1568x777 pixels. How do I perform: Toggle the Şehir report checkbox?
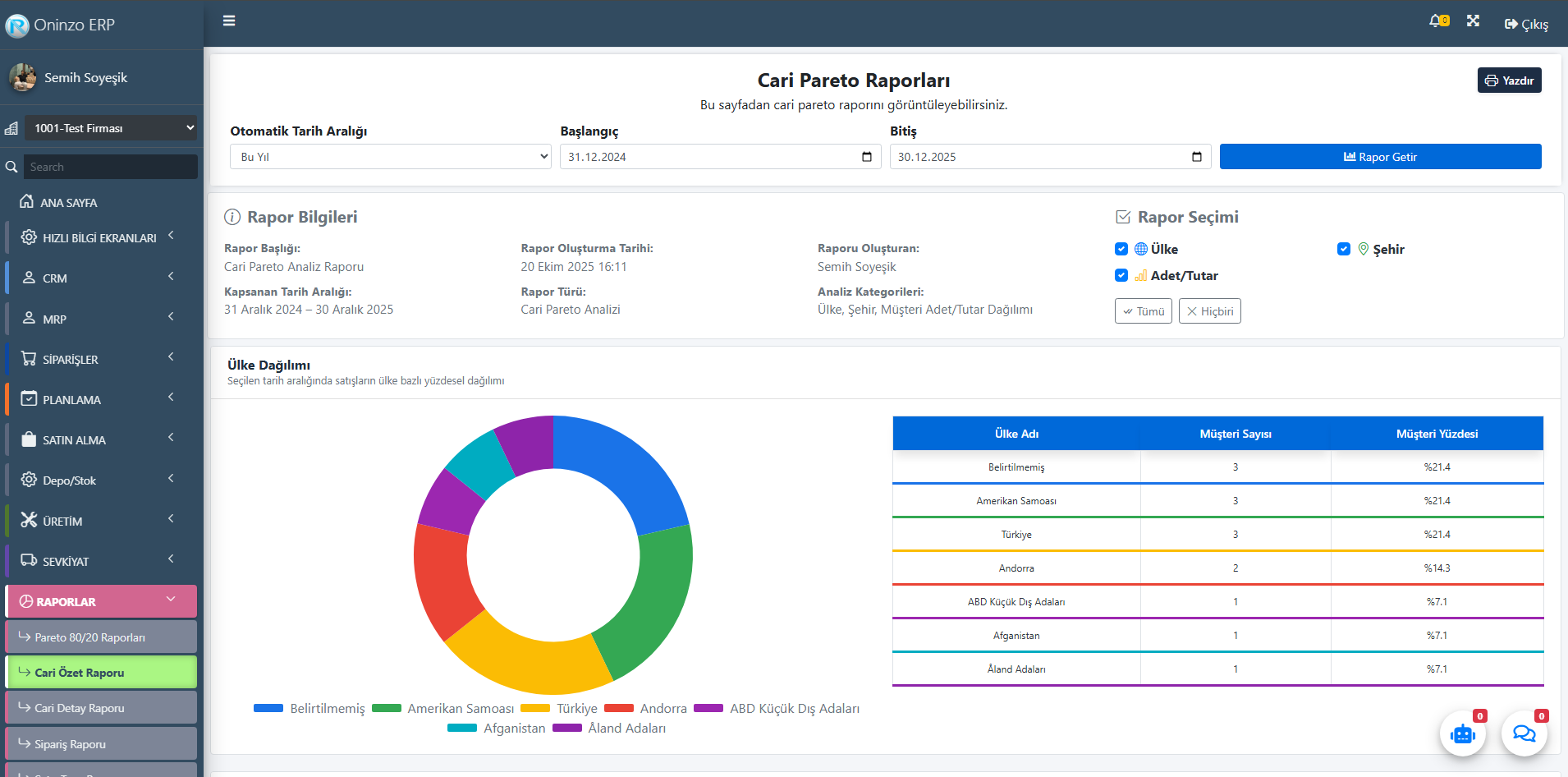pyautogui.click(x=1344, y=249)
